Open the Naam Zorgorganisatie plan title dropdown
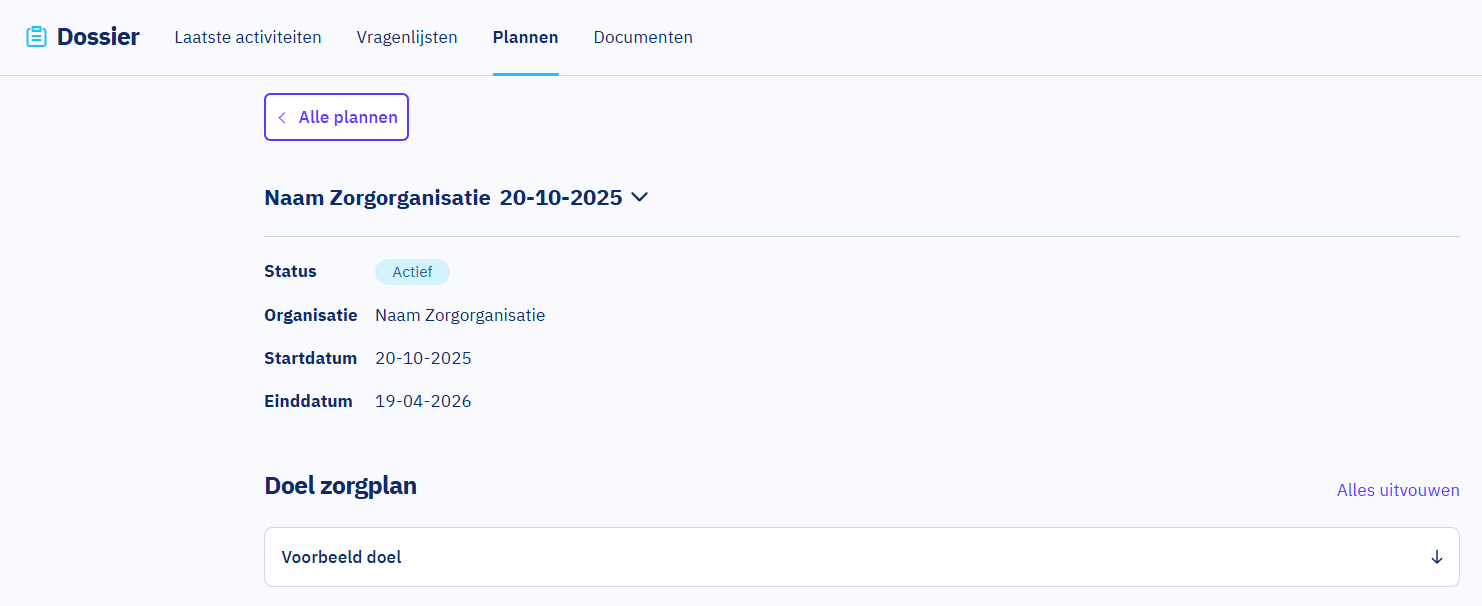Image resolution: width=1482 pixels, height=606 pixels. 443,198
